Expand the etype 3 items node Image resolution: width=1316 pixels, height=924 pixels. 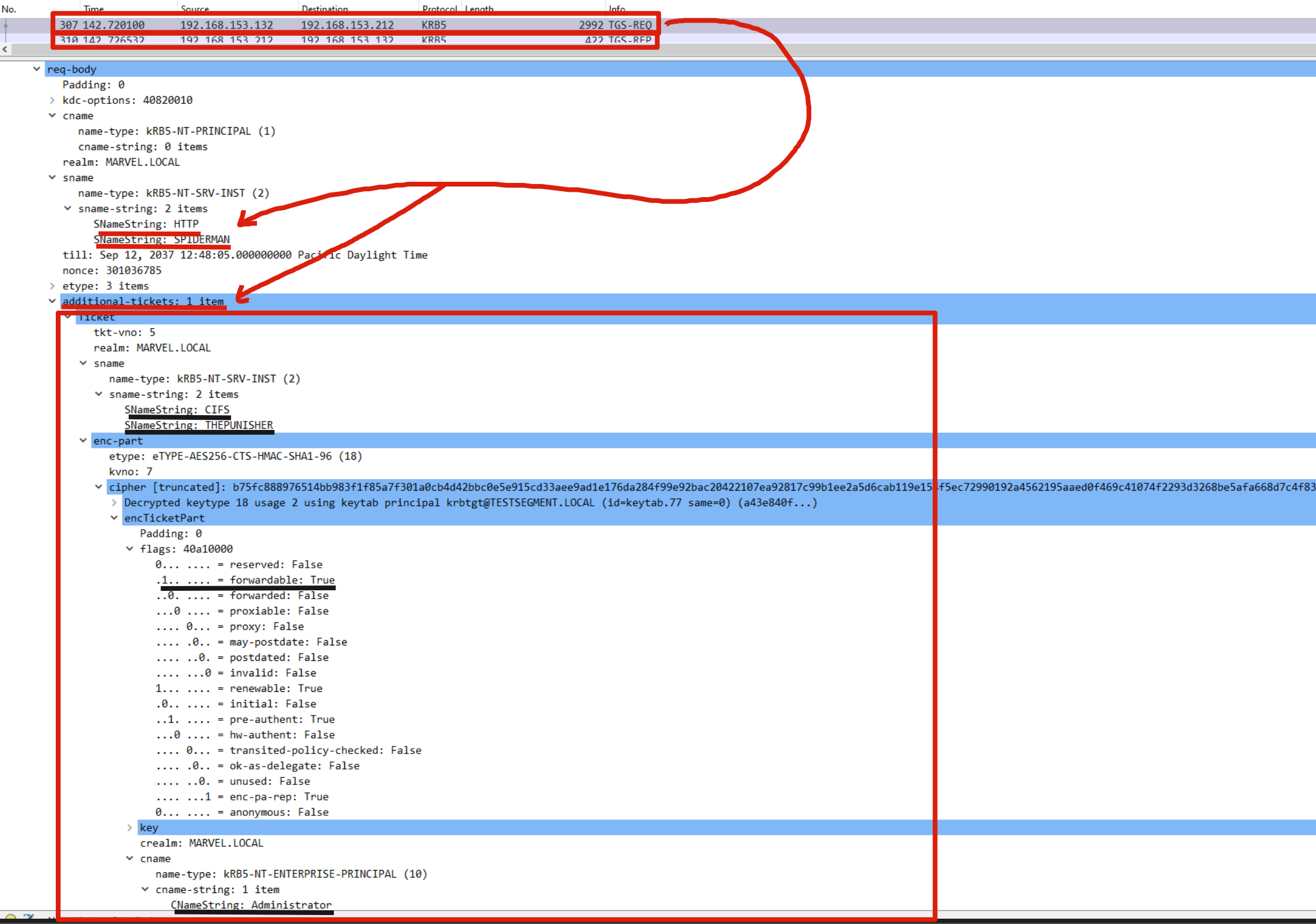(x=52, y=286)
